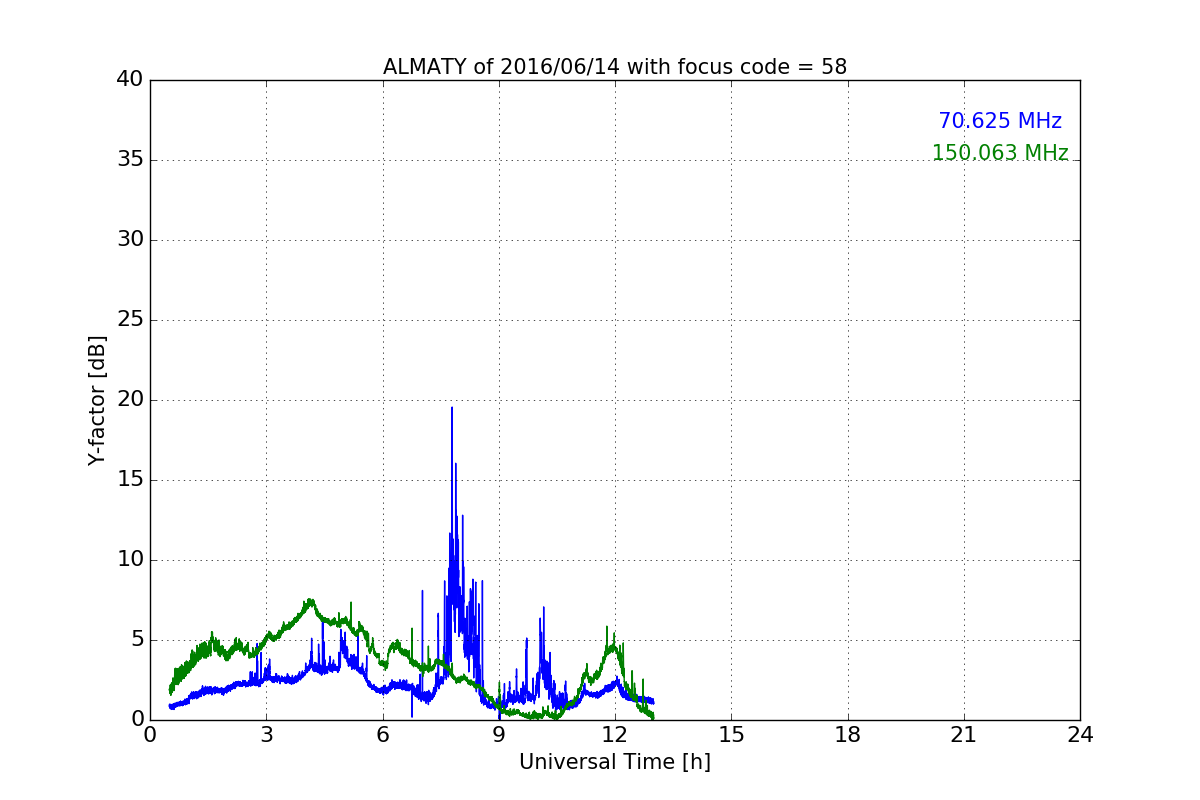
Task: Click the y-axis tick label 30
Action: click(130, 240)
